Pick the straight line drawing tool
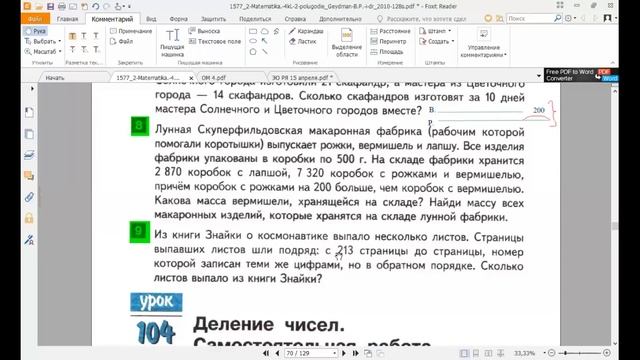The width and height of the screenshot is (640, 360). click(265, 52)
